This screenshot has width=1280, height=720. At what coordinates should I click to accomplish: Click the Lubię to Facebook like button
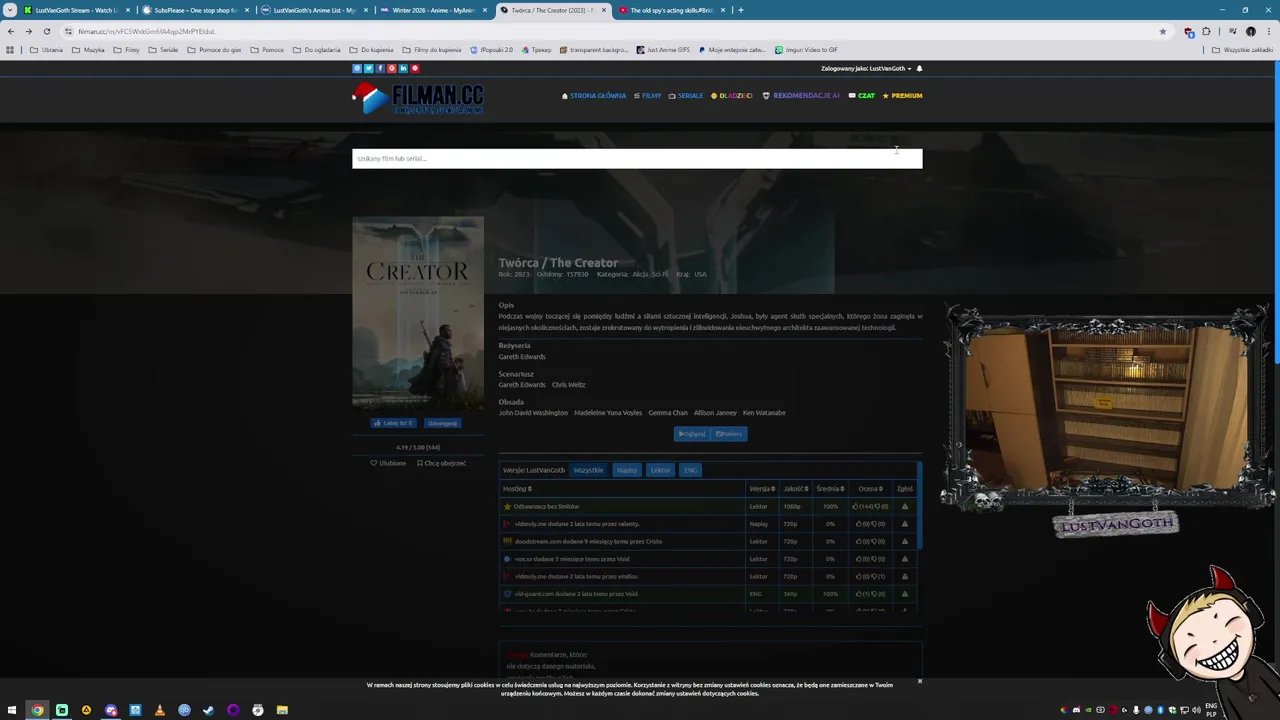(x=392, y=423)
